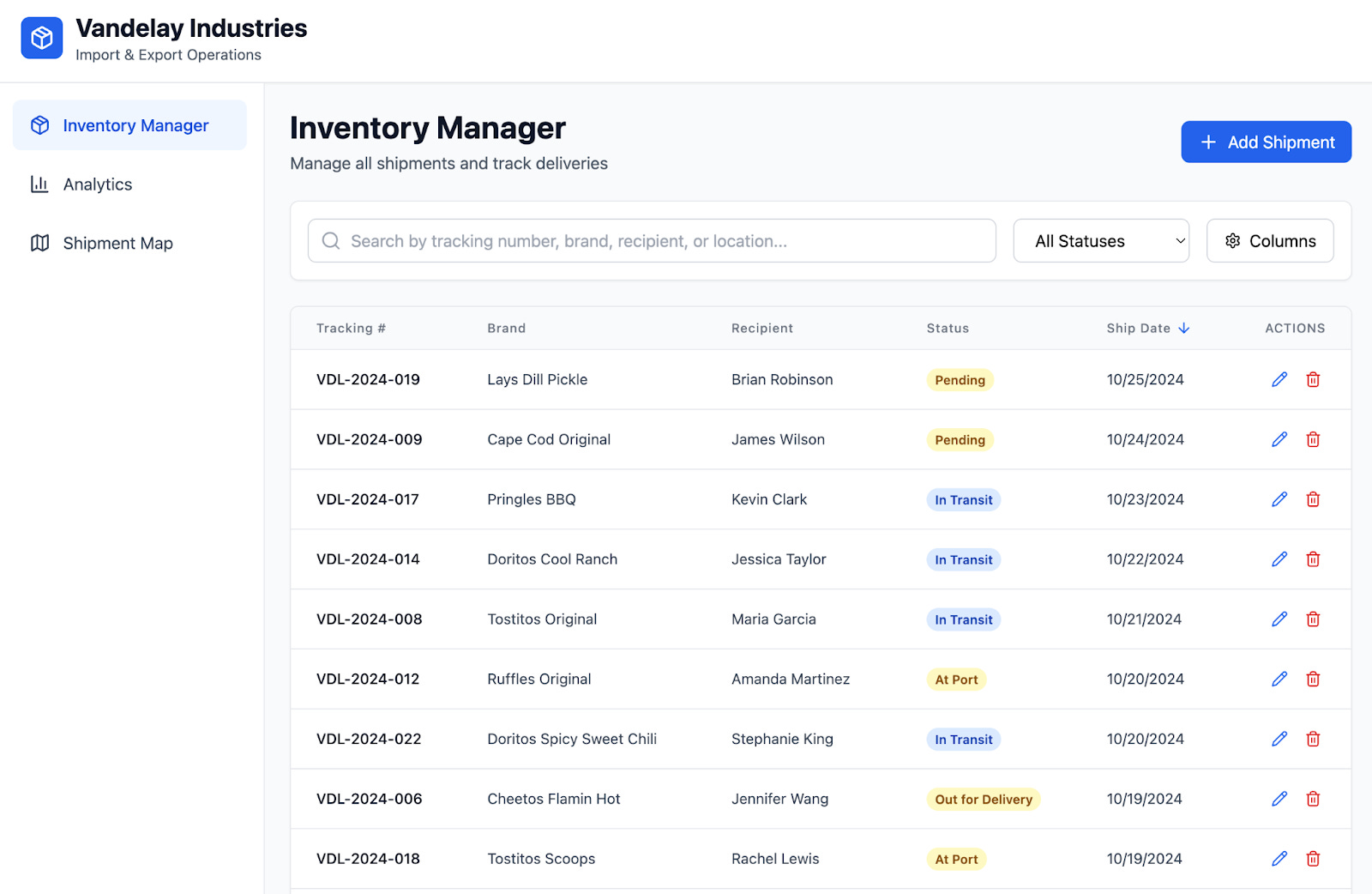
Task: Sort by Tracking # column header
Action: (x=351, y=329)
